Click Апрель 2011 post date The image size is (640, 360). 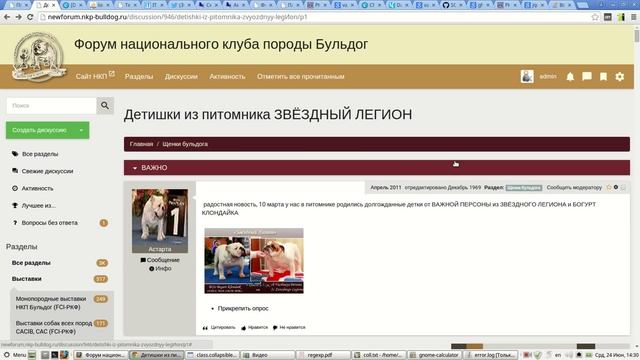point(386,187)
